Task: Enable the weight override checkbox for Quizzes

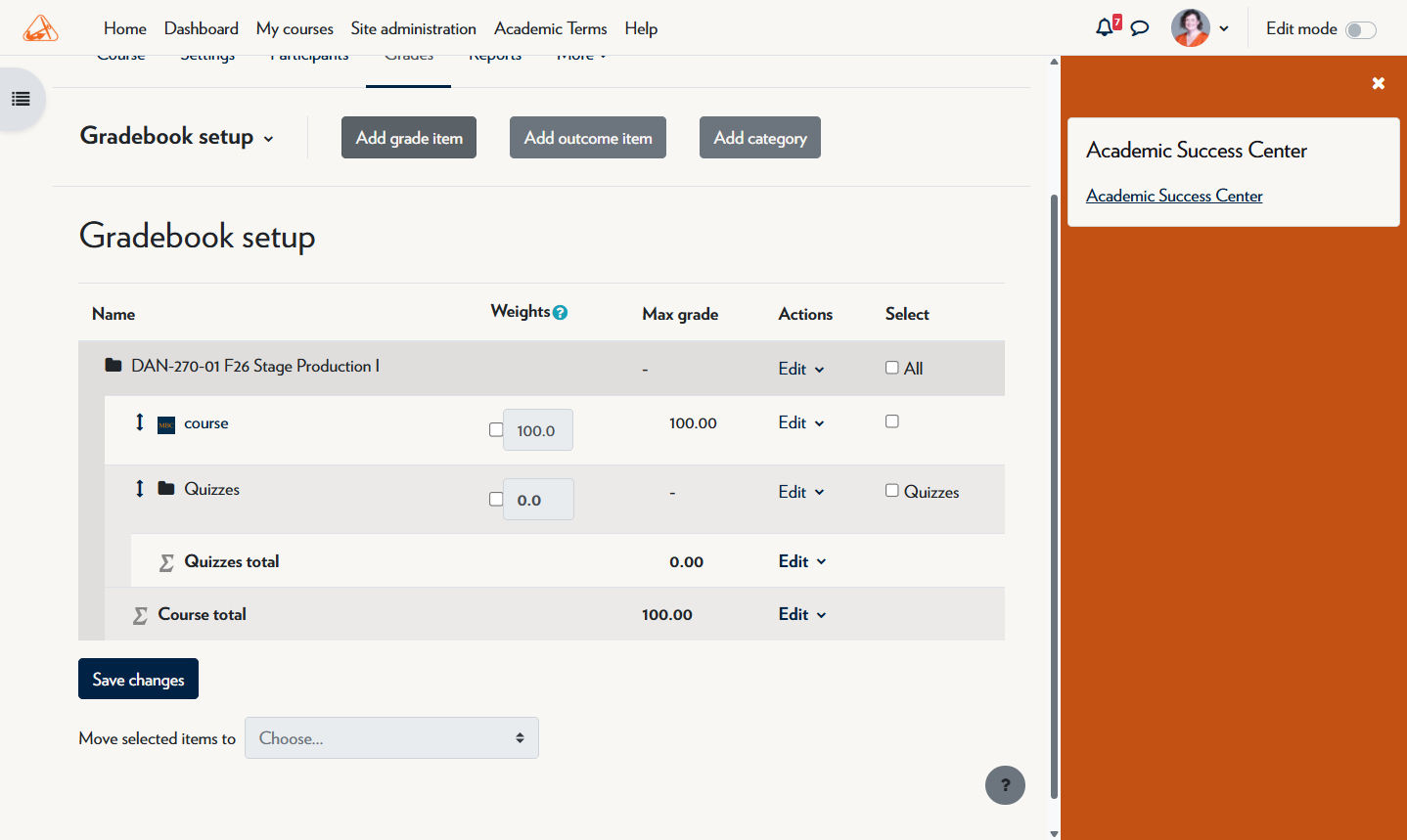Action: pyautogui.click(x=496, y=499)
